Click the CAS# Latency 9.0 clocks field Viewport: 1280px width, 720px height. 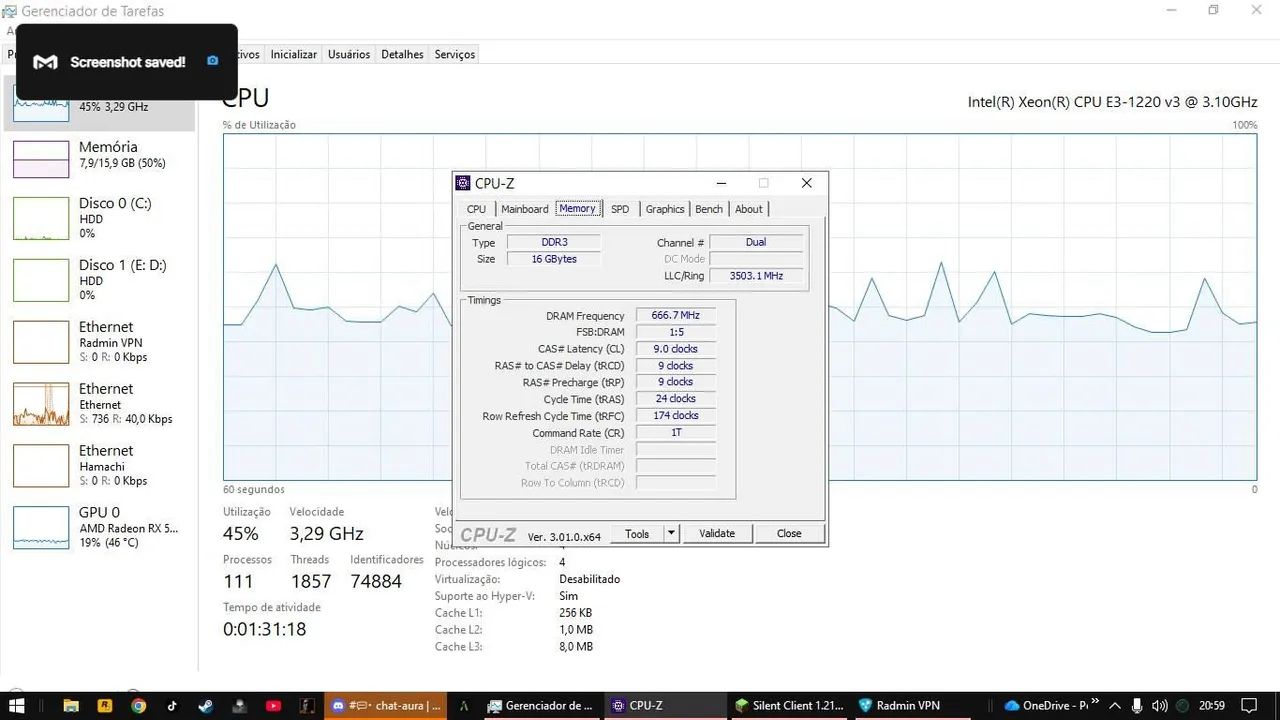tap(676, 349)
